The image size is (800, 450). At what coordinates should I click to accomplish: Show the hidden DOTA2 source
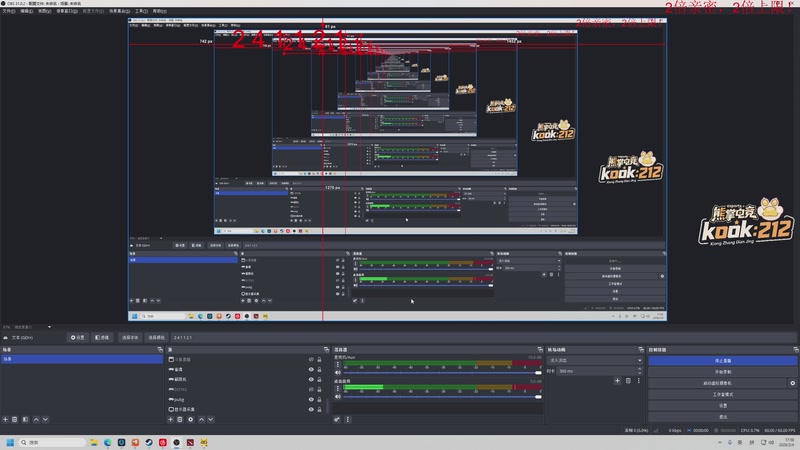point(311,389)
